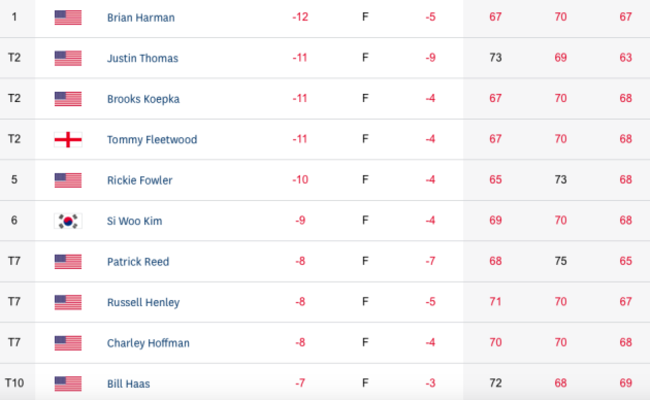The height and width of the screenshot is (400, 650).
Task: Click the Rickie Fowler name
Action: tap(139, 180)
